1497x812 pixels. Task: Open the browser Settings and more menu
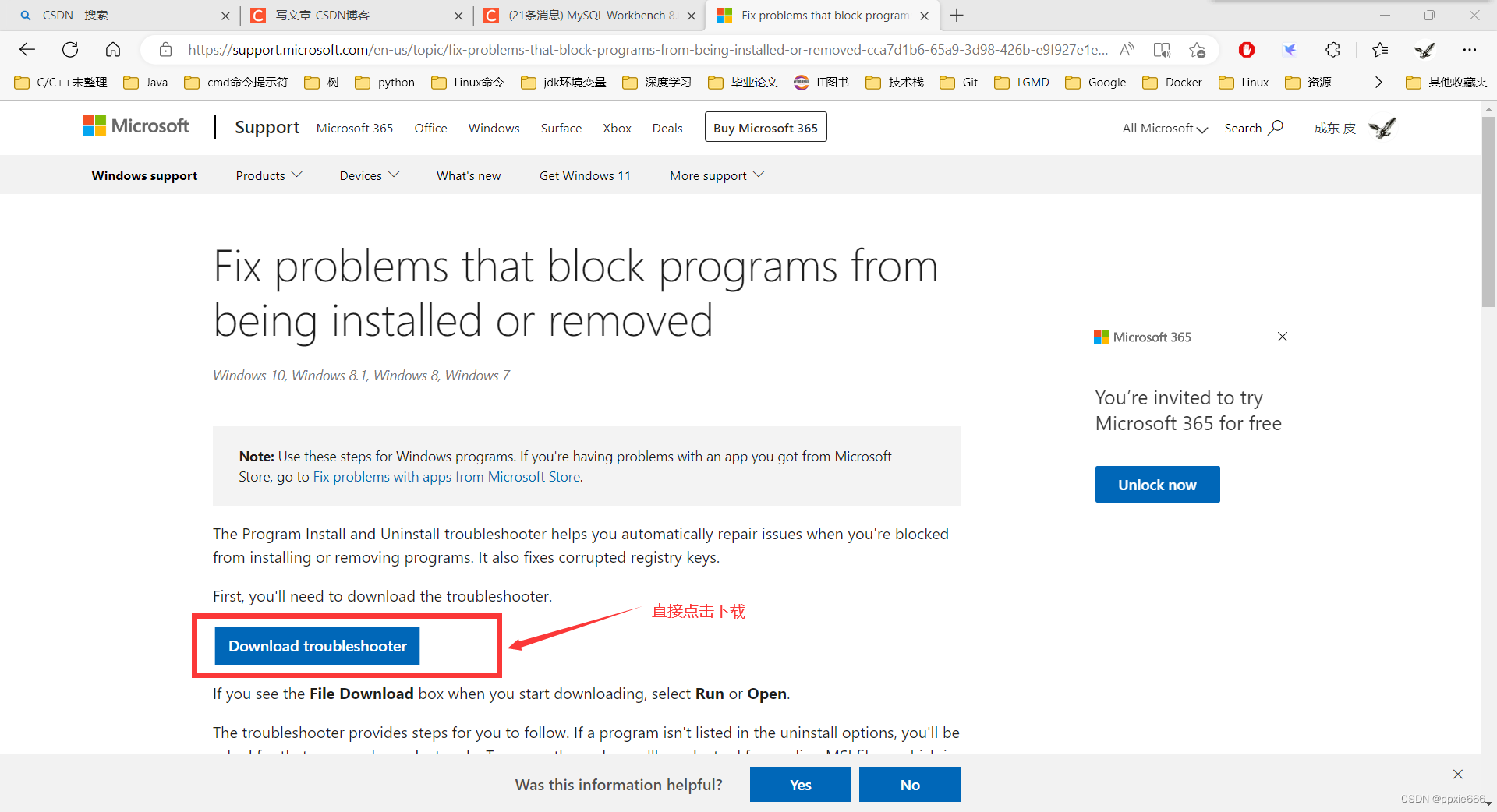(1470, 50)
